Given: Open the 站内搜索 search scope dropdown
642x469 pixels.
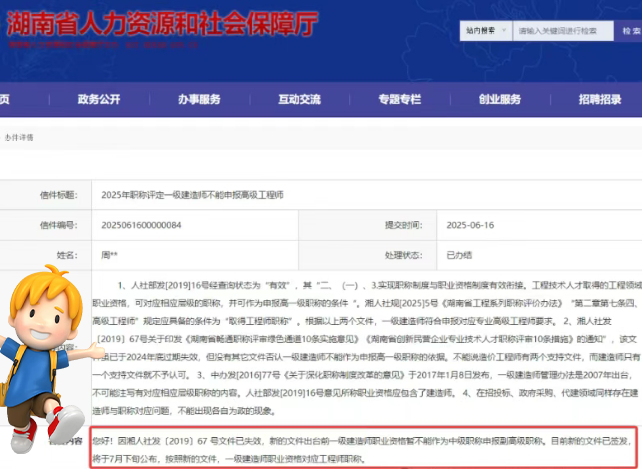Looking at the screenshot, I should coord(486,31).
